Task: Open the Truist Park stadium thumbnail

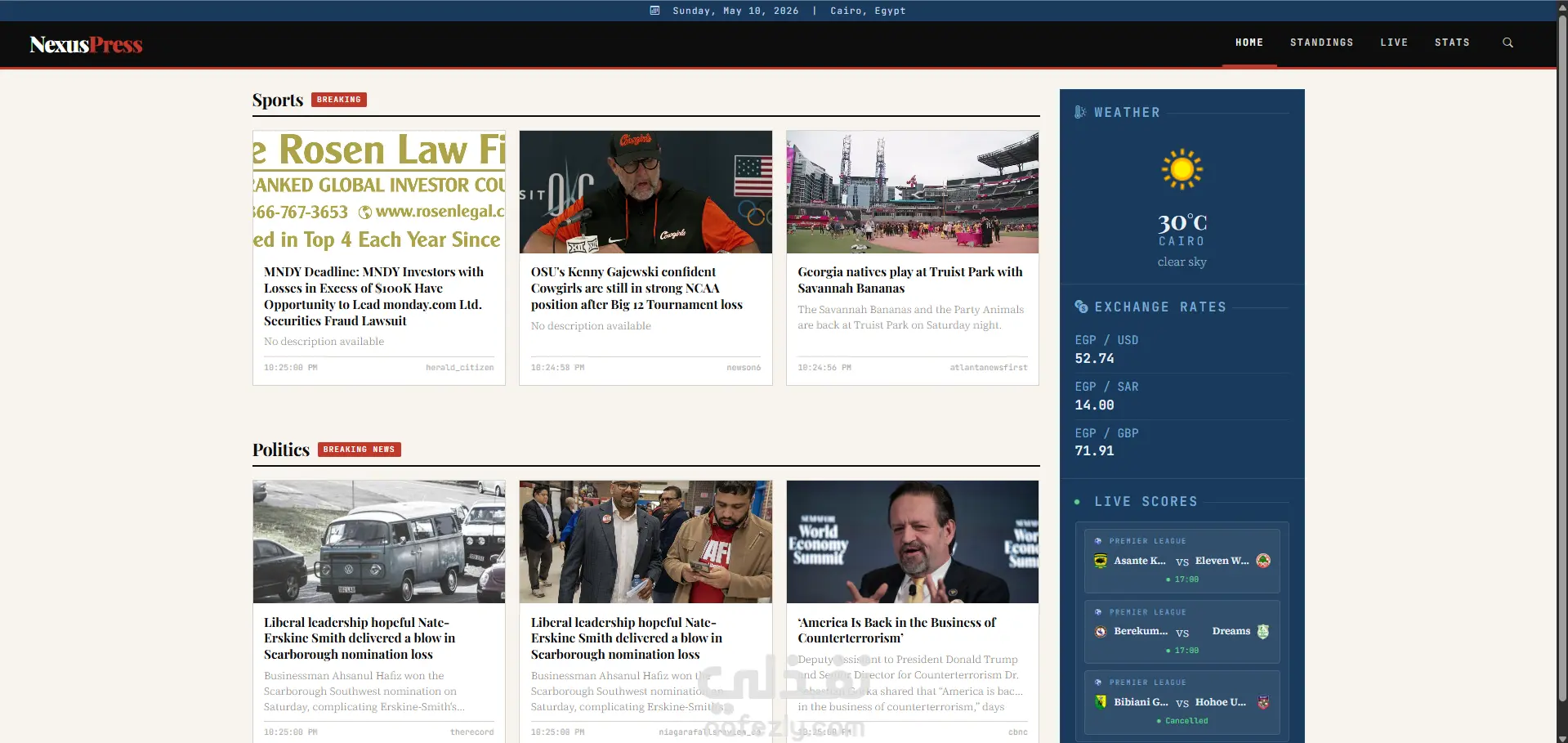Action: pyautogui.click(x=913, y=192)
